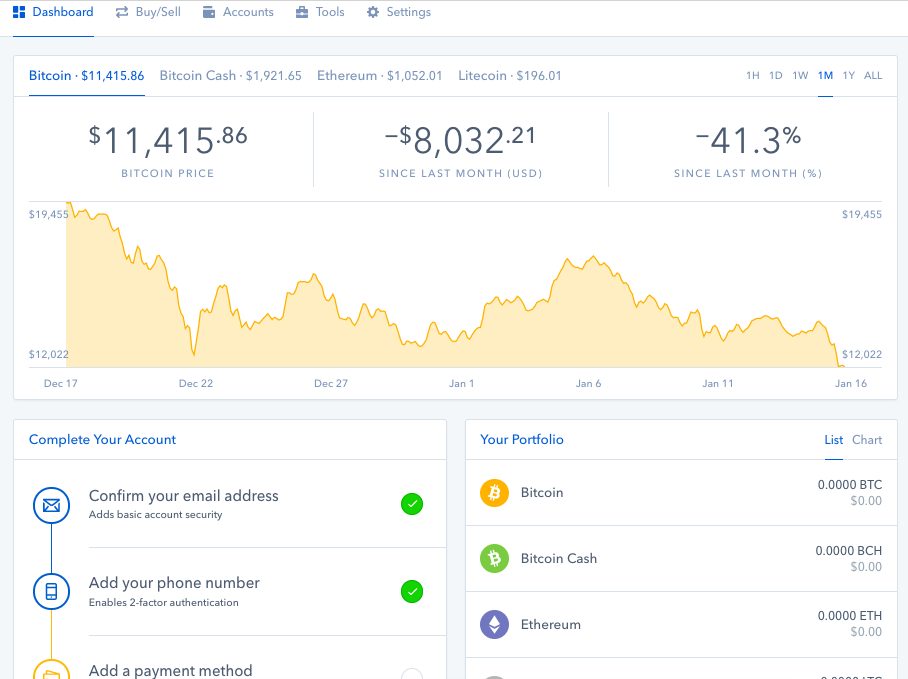The width and height of the screenshot is (908, 679).
Task: Click the Dec 22 date on chart axis
Action: click(196, 384)
